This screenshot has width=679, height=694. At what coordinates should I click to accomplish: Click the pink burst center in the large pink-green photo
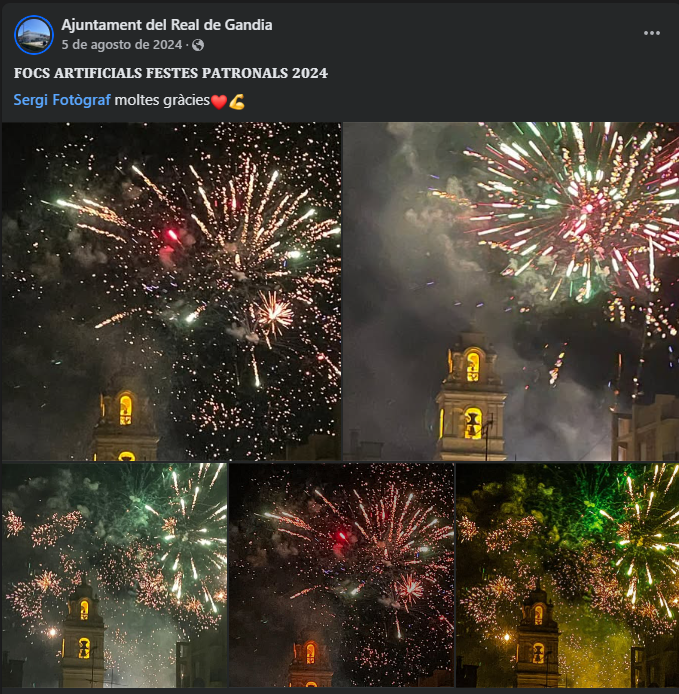(587, 208)
